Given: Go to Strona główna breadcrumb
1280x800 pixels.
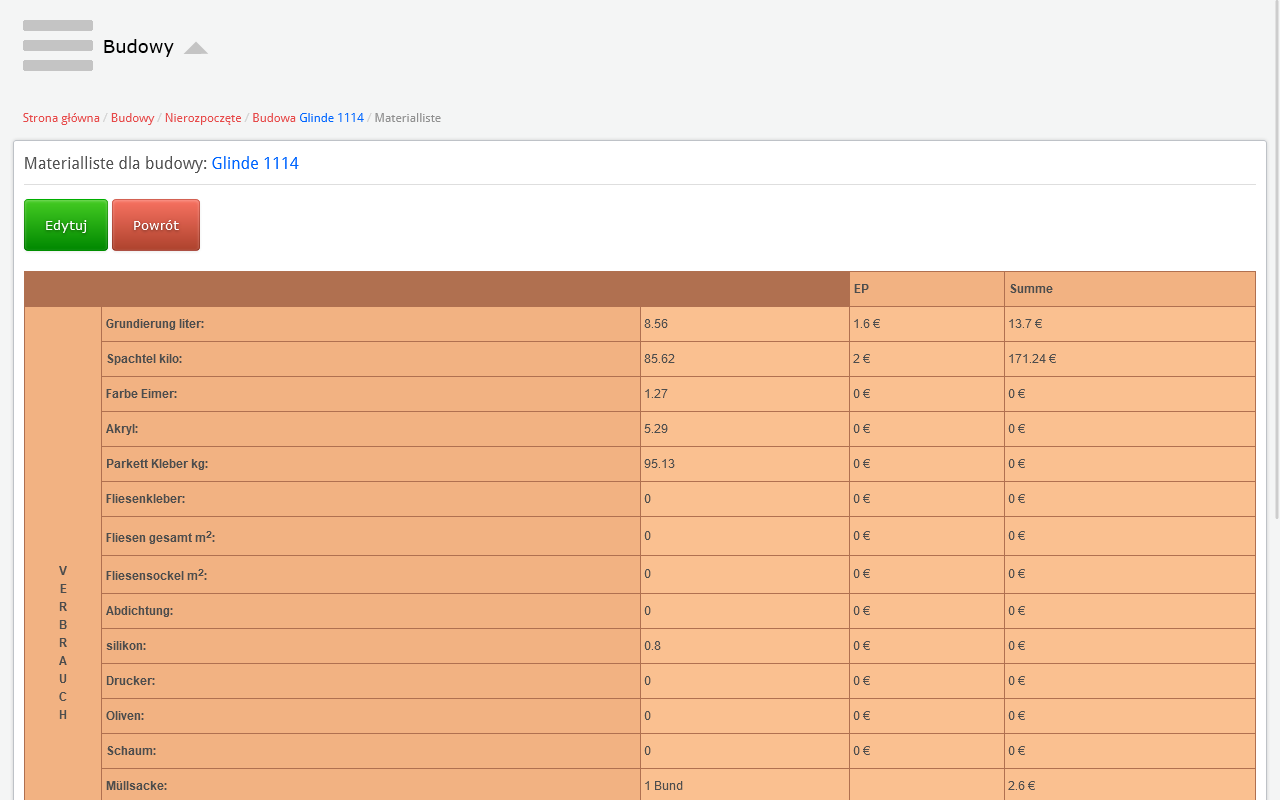Looking at the screenshot, I should coord(61,118).
